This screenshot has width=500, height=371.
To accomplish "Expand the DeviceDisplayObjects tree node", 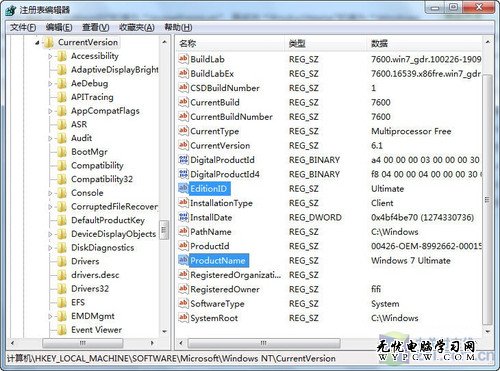I will [50, 234].
